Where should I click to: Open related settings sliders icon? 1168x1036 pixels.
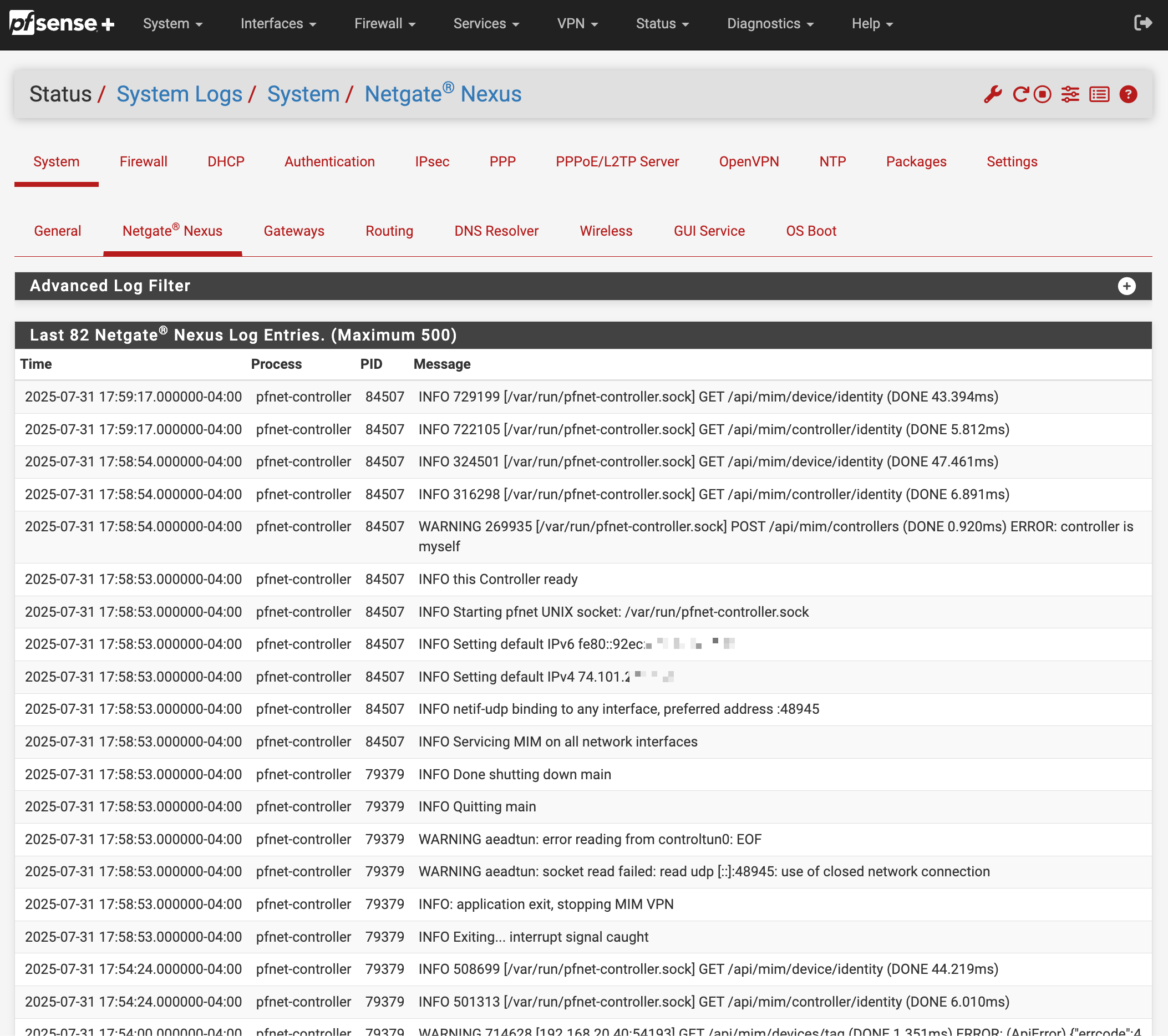point(1070,94)
